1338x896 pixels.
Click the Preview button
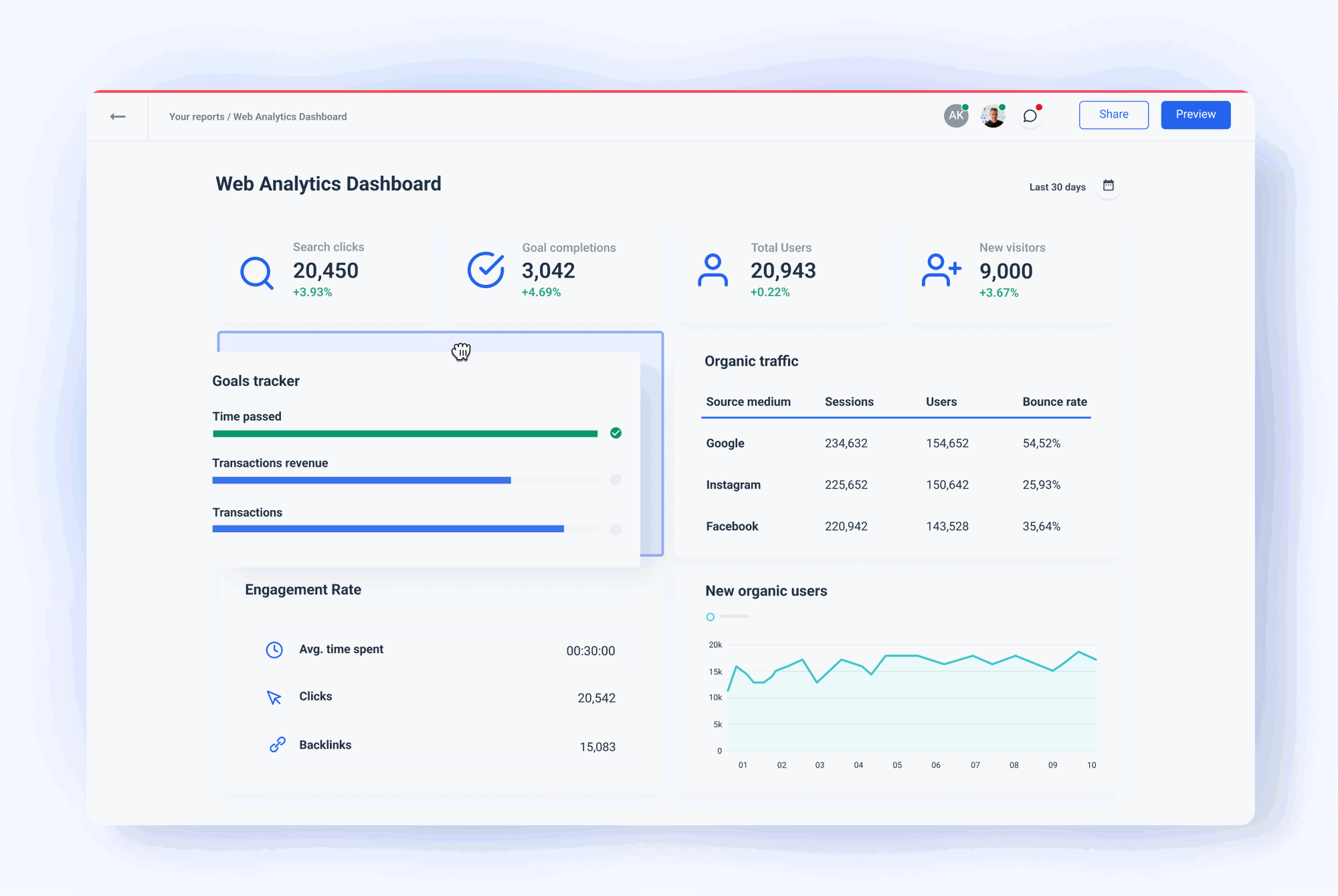(x=1196, y=114)
